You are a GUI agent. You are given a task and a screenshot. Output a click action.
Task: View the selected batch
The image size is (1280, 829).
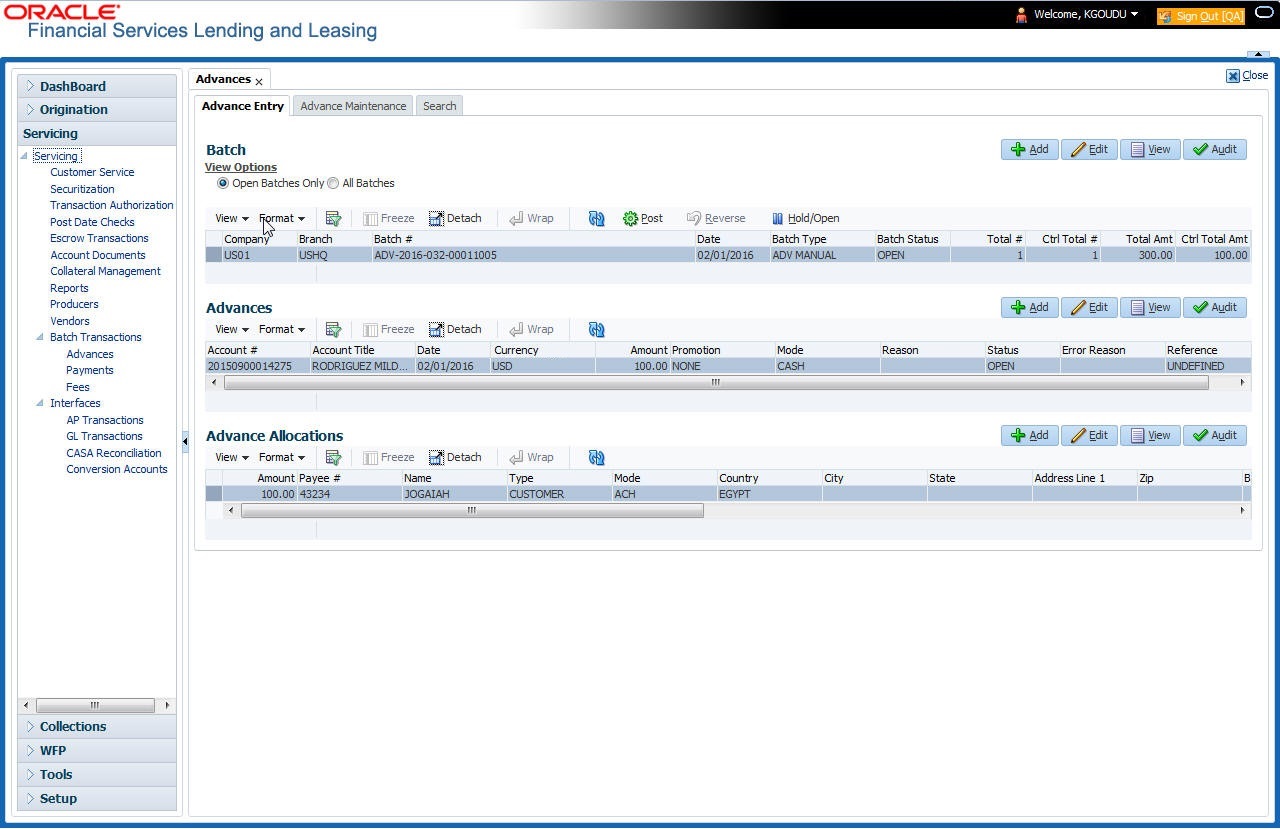point(1150,149)
